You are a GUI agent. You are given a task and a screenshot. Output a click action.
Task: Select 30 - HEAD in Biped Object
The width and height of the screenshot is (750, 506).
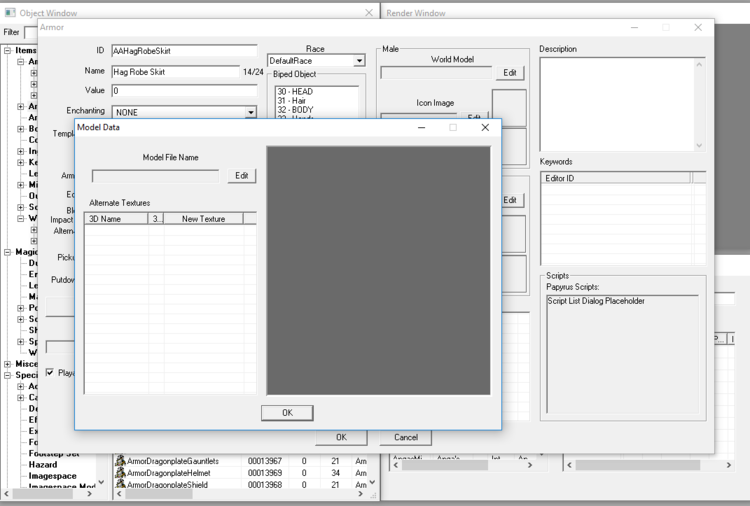(x=295, y=91)
